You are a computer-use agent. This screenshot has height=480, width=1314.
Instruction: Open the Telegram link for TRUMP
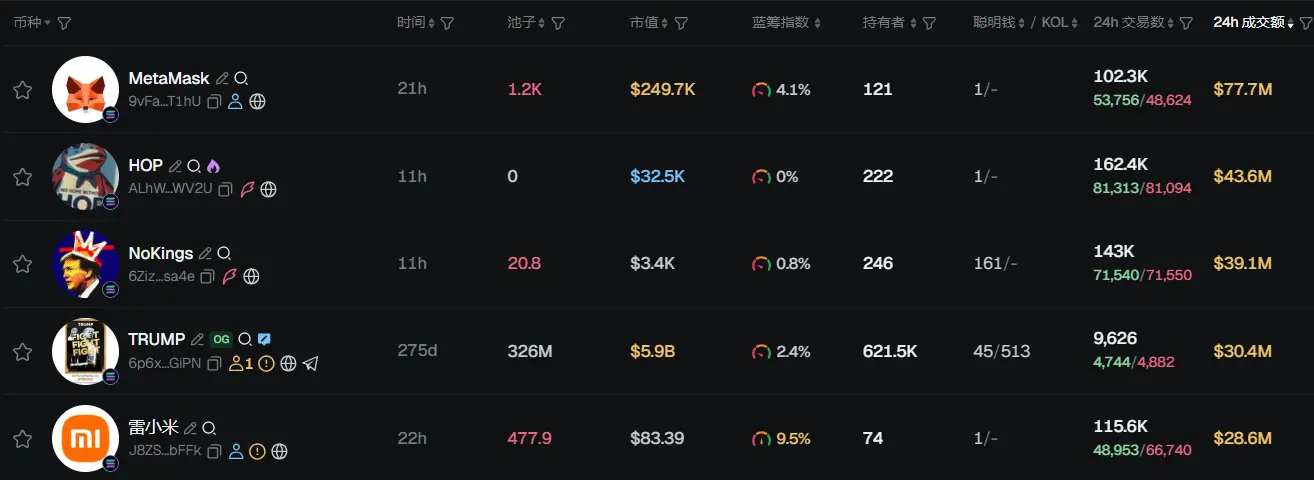pyautogui.click(x=310, y=364)
